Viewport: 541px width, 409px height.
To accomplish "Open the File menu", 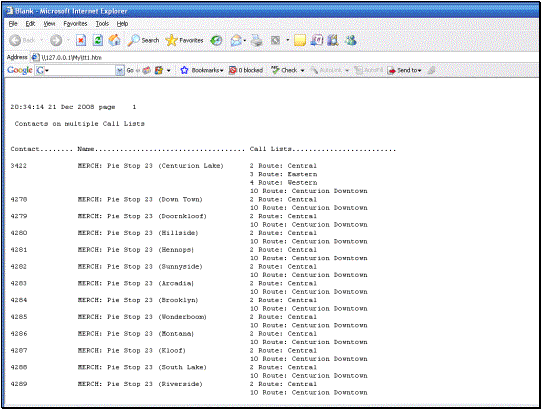I will 13,24.
